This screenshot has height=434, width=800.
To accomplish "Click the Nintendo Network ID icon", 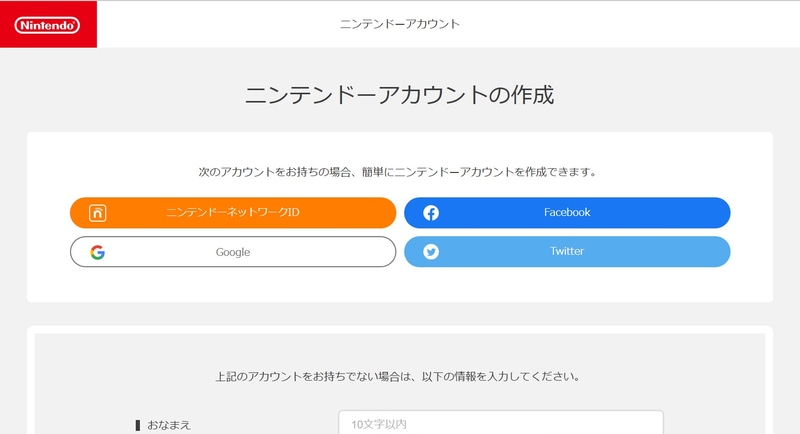I will [x=97, y=213].
